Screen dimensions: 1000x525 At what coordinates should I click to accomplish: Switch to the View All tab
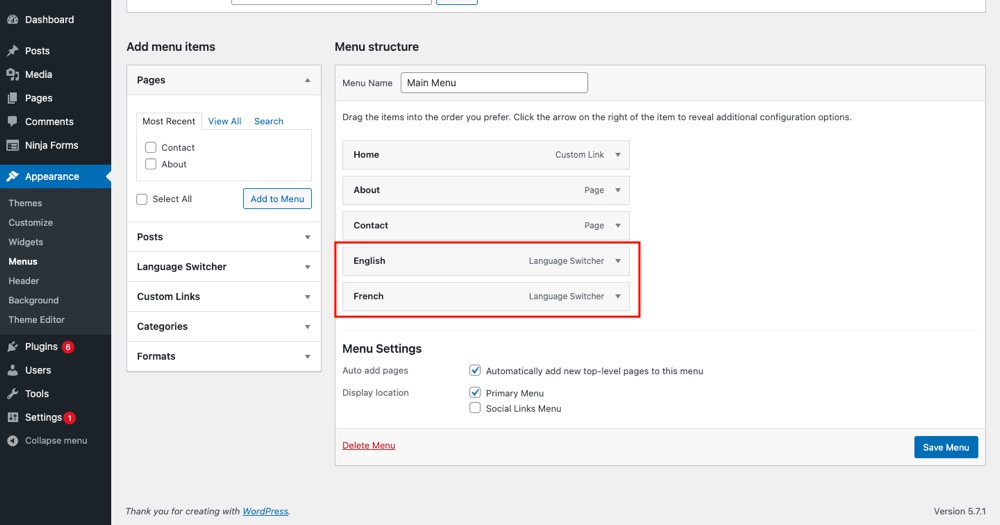pos(224,121)
